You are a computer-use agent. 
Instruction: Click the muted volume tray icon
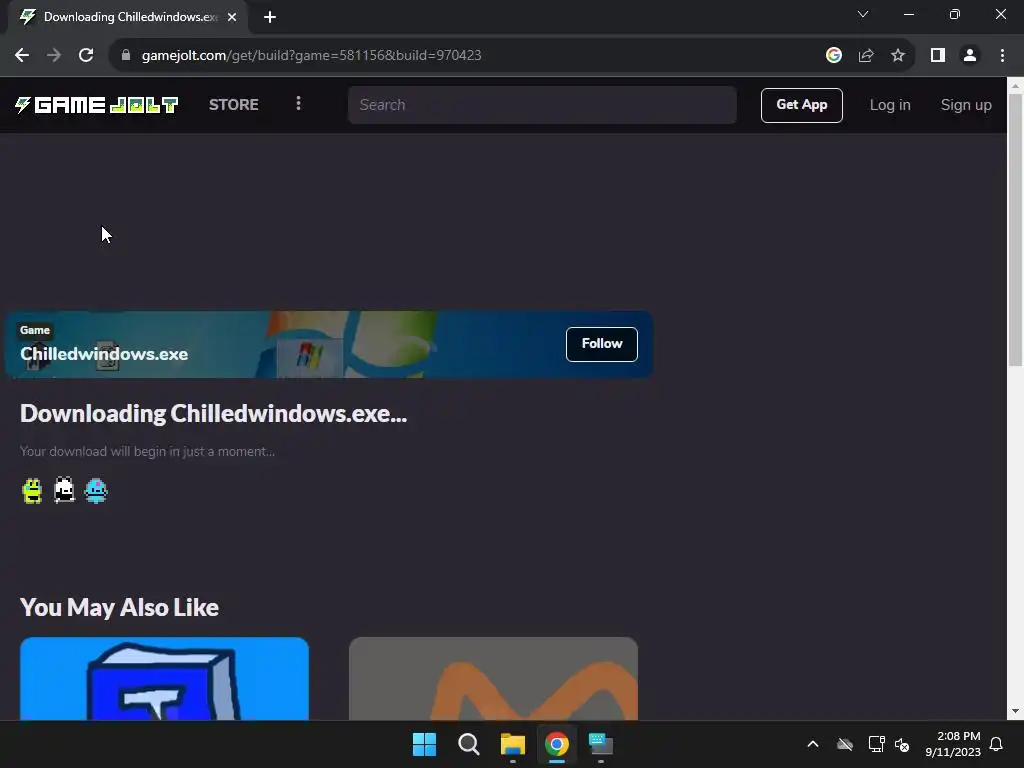(902, 744)
